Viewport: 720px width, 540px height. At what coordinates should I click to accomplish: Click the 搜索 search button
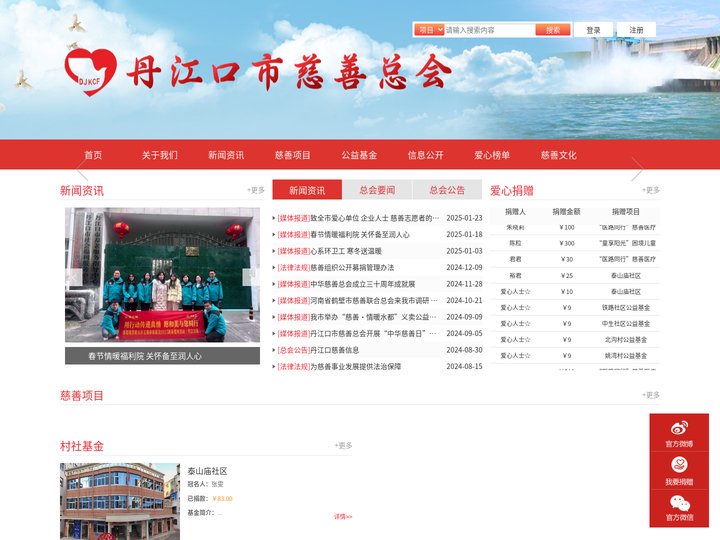click(553, 30)
